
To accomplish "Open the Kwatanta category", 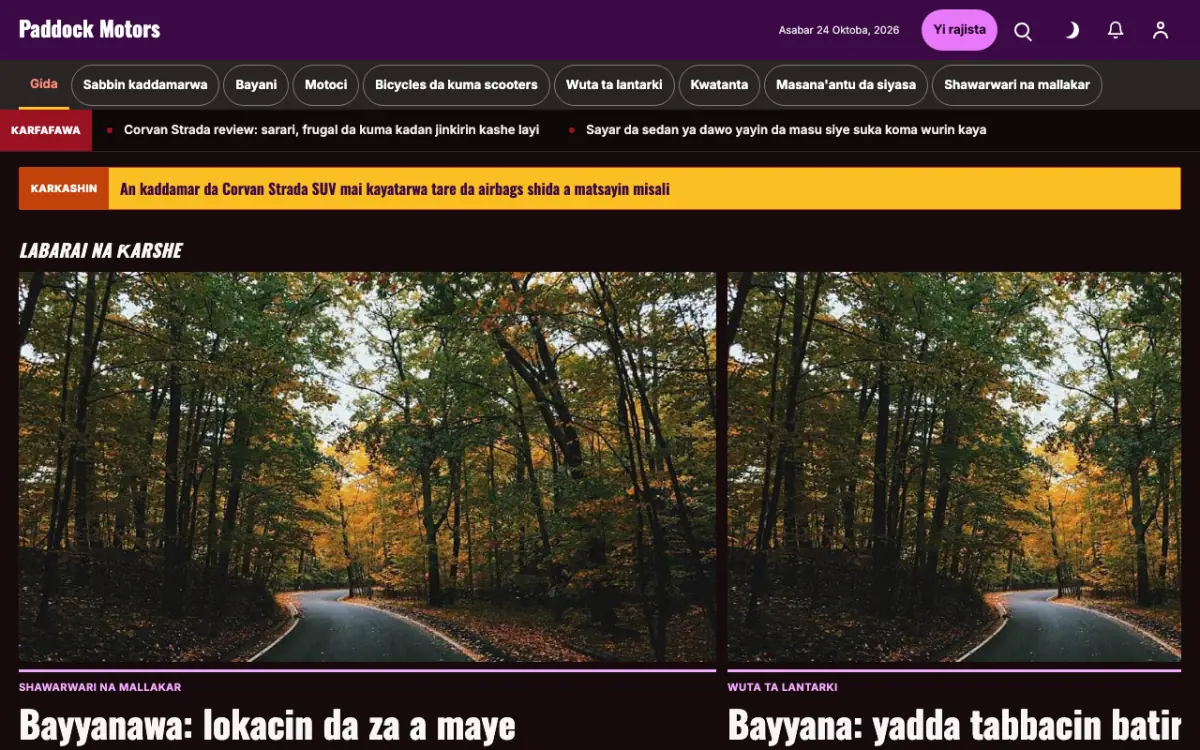I will [x=719, y=85].
